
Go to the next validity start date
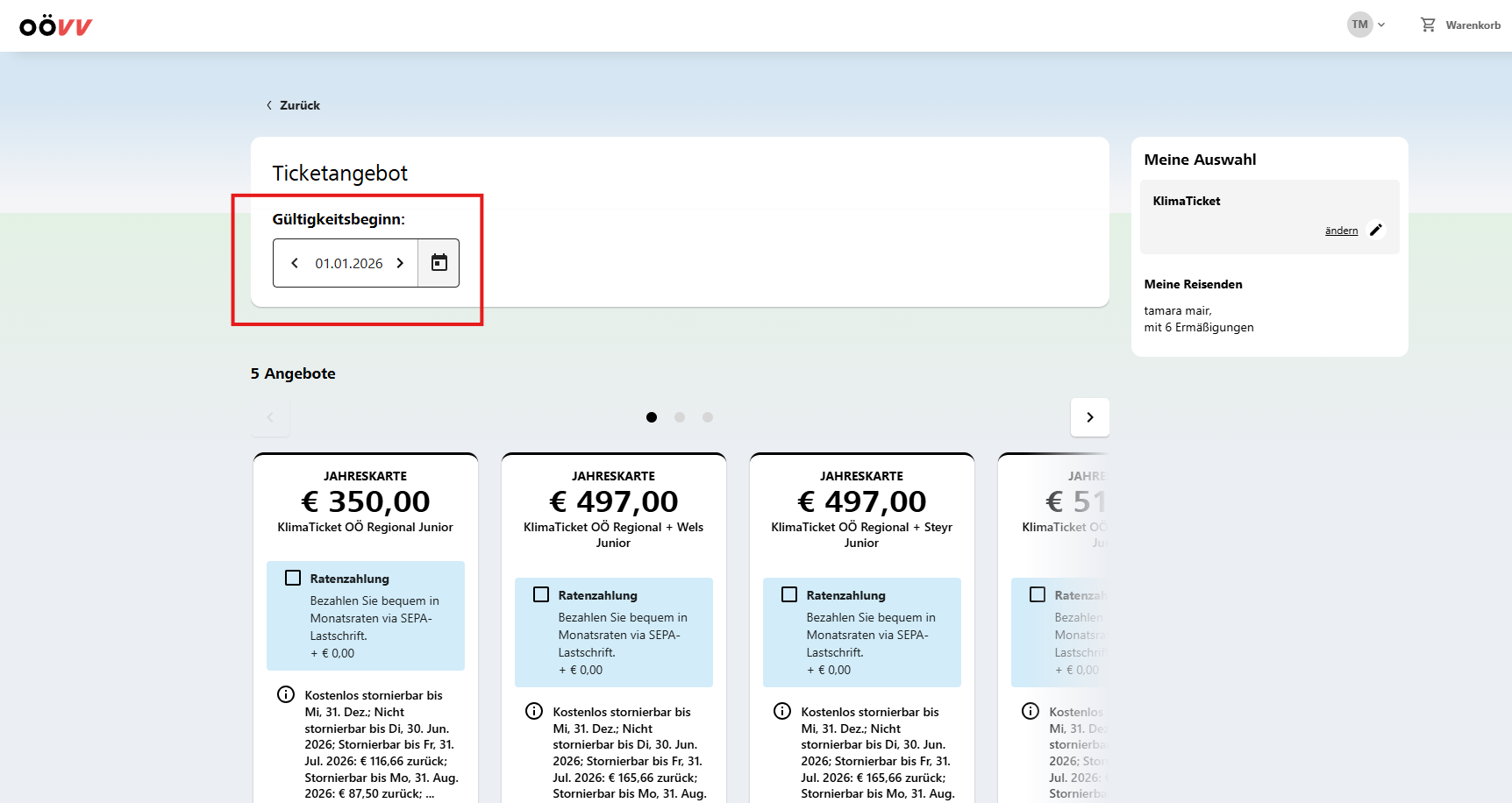click(x=400, y=263)
